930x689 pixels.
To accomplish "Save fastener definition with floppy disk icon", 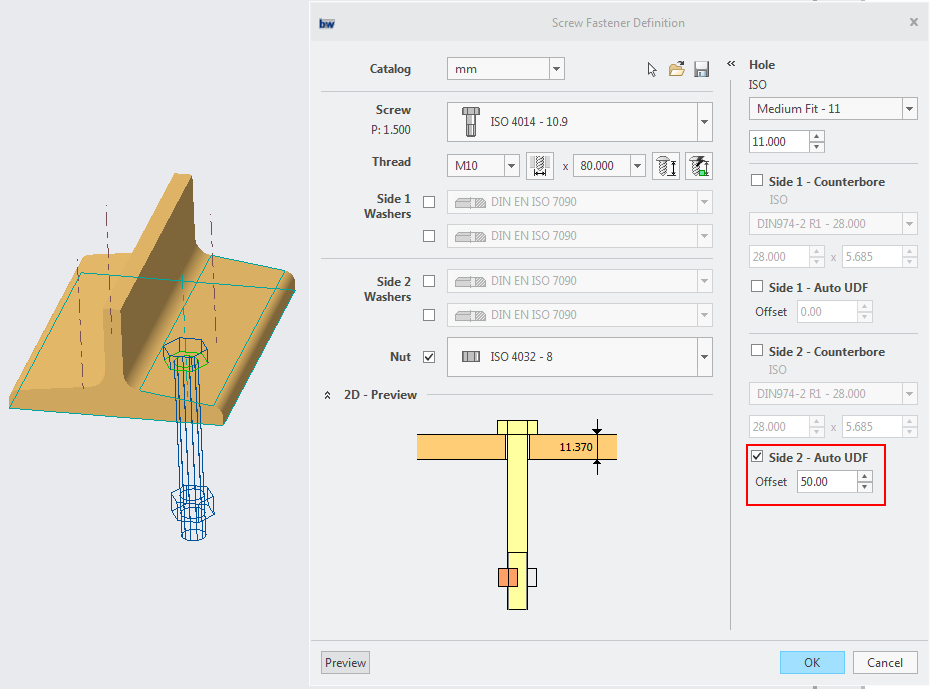I will (x=702, y=69).
